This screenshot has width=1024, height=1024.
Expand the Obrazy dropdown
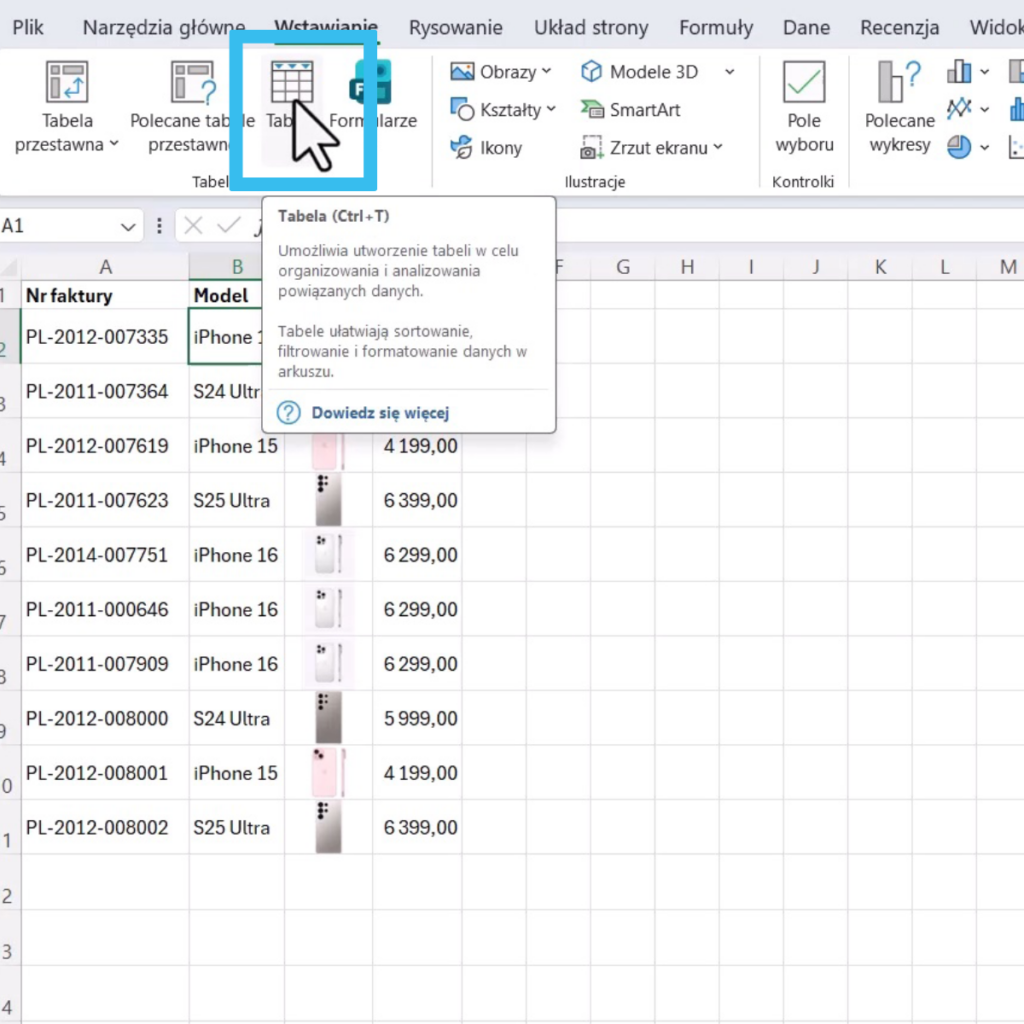pos(546,72)
